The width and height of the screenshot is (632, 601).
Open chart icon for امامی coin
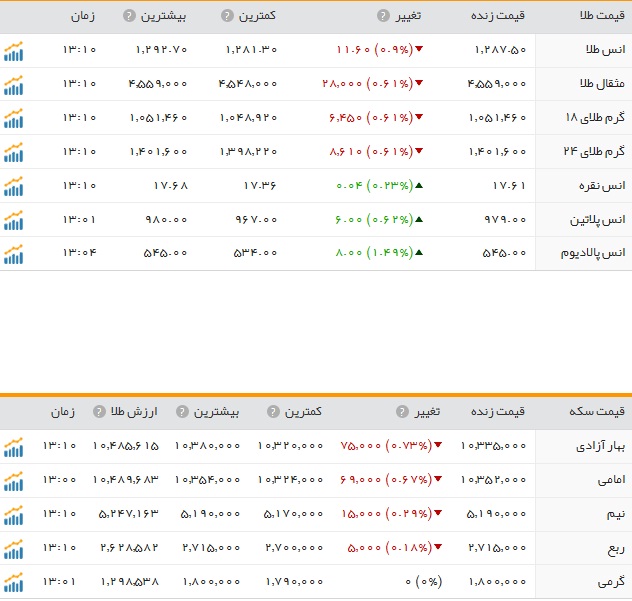(14, 481)
